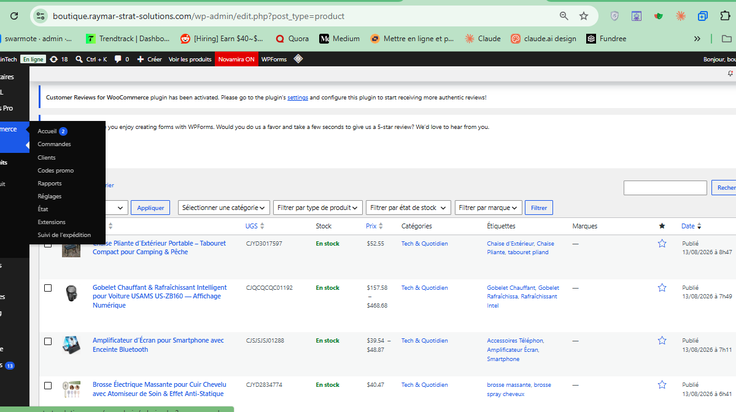Click Créer in the admin bar
736x412 pixels.
149,59
